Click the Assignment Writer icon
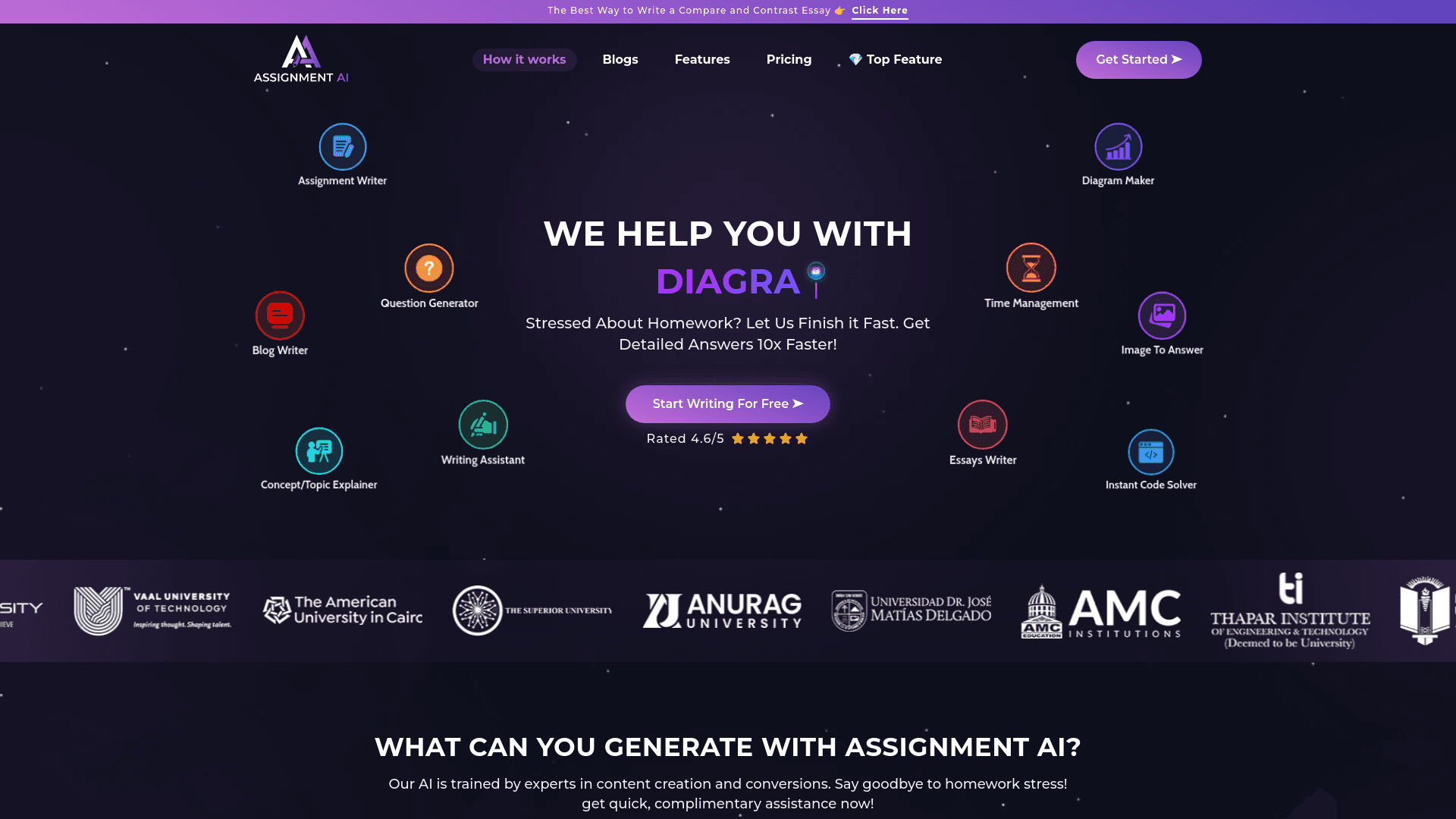Viewport: 1456px width, 819px height. (342, 146)
